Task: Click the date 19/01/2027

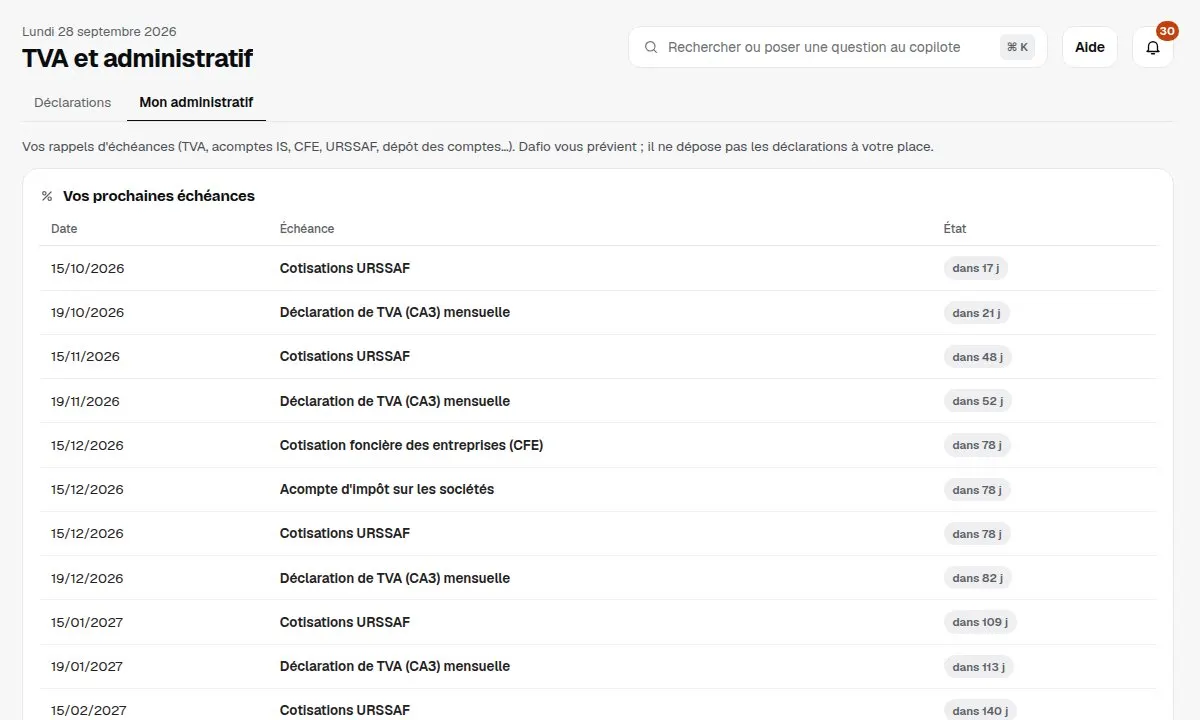Action: click(x=87, y=666)
